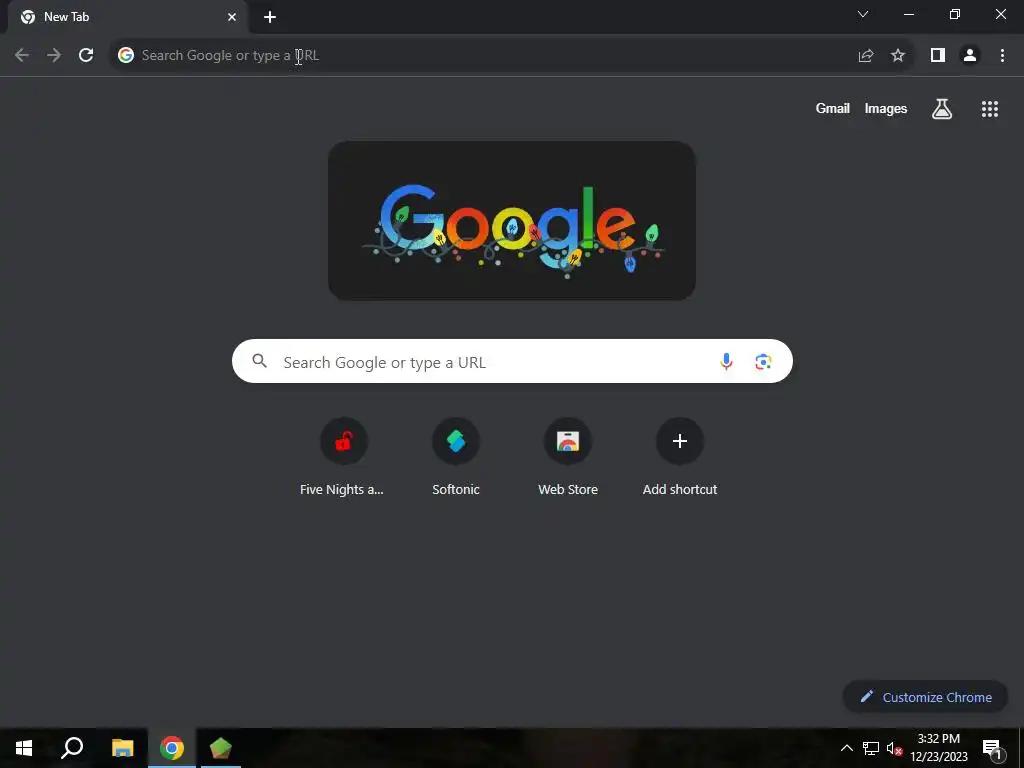Click the magnifier icon in search box

[x=260, y=361]
